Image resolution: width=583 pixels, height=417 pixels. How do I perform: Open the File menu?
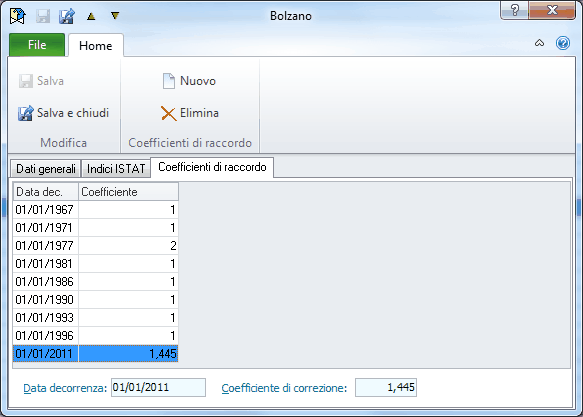click(37, 45)
